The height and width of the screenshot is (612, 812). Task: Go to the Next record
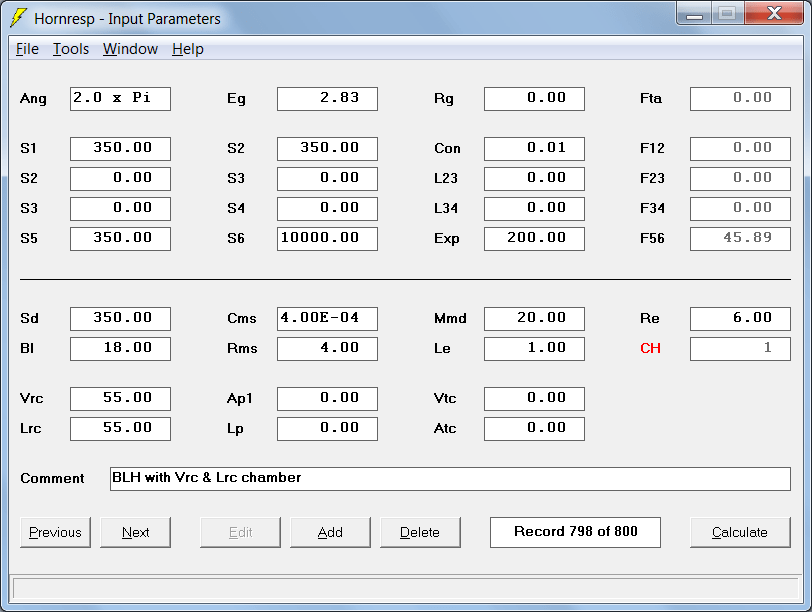pyautogui.click(x=135, y=532)
